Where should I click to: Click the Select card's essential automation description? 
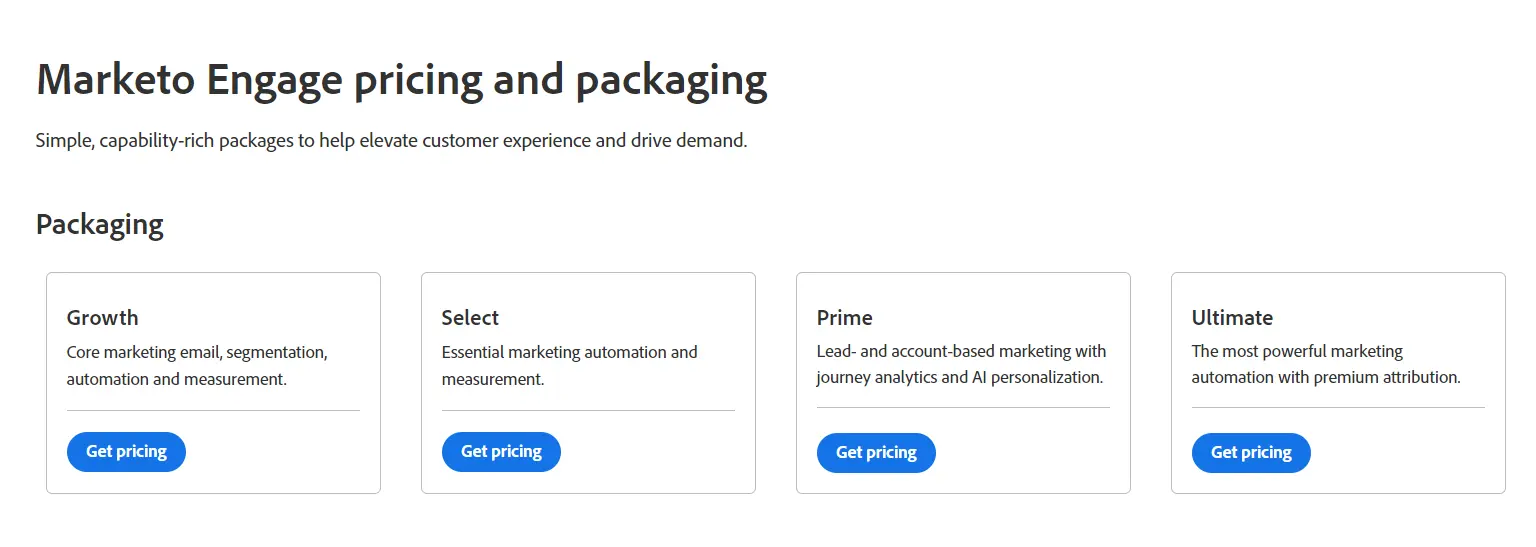[569, 366]
